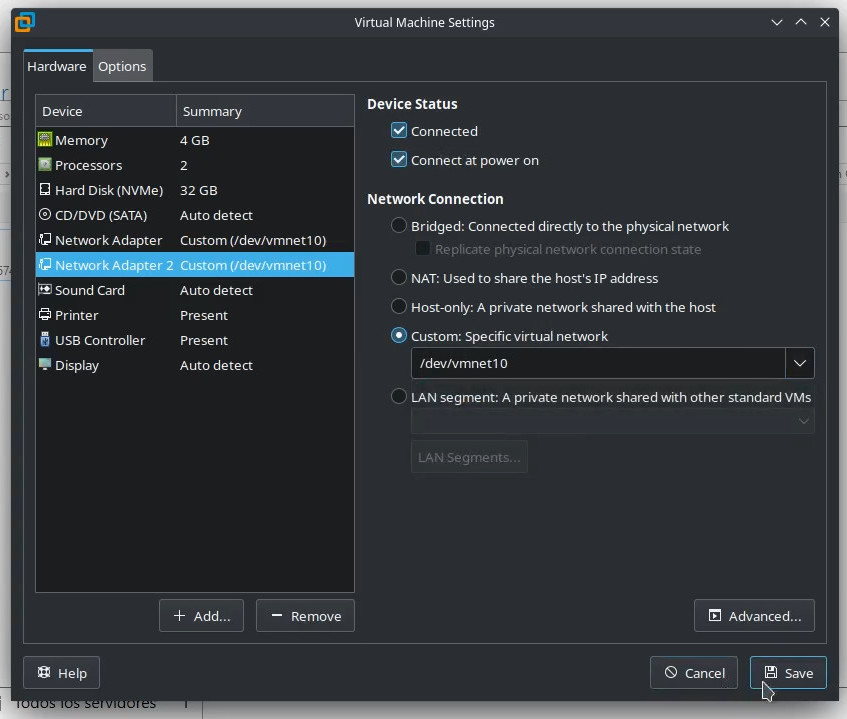Select the USB Controller icon
This screenshot has width=847, height=719.
pyautogui.click(x=45, y=340)
